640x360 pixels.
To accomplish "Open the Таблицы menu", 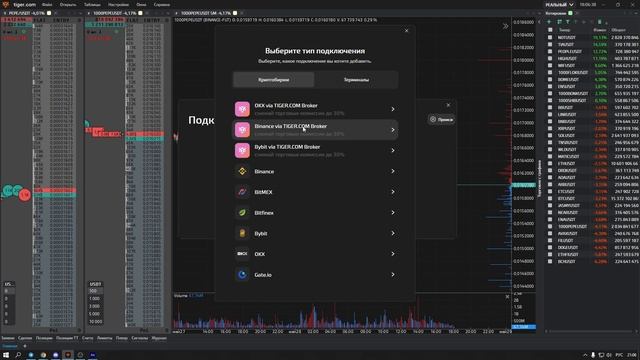I will (92, 4).
